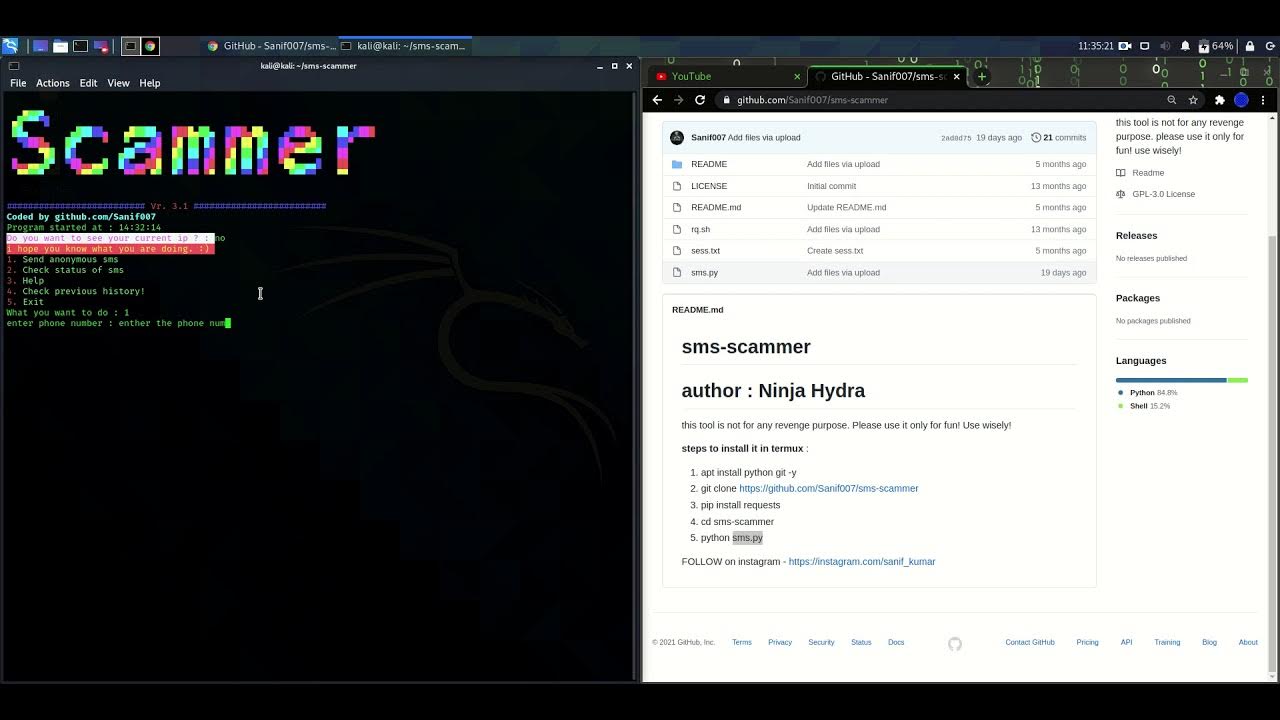Click the terminal window menu icon in titlebar
This screenshot has width=1280, height=720.
[x=14, y=66]
